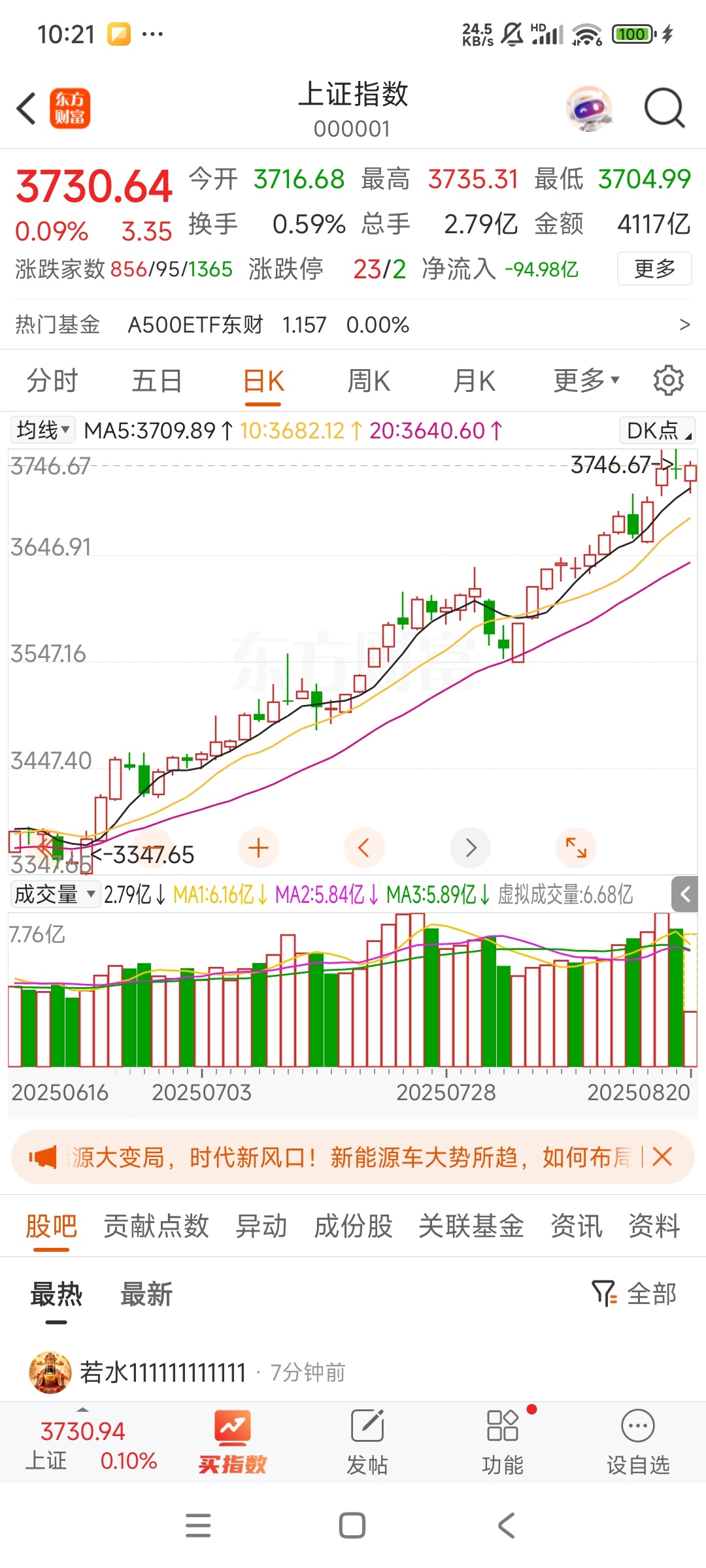Open A500ETF东财 fund link
The height and width of the screenshot is (1568, 706).
coord(195,324)
